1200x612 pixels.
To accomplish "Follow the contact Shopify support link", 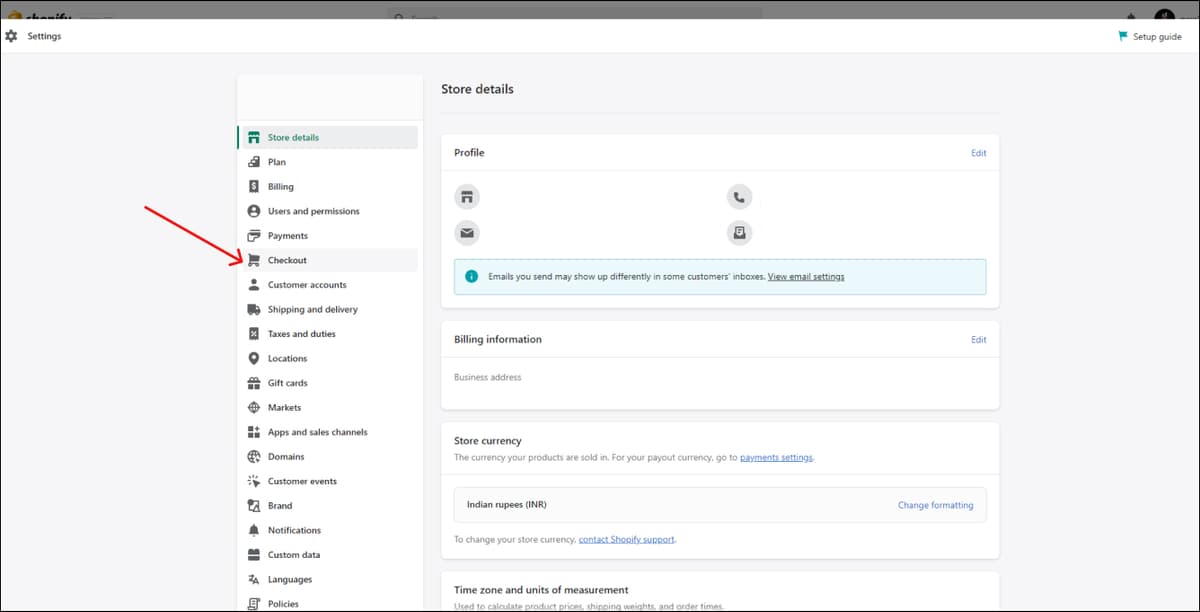I will point(627,539).
